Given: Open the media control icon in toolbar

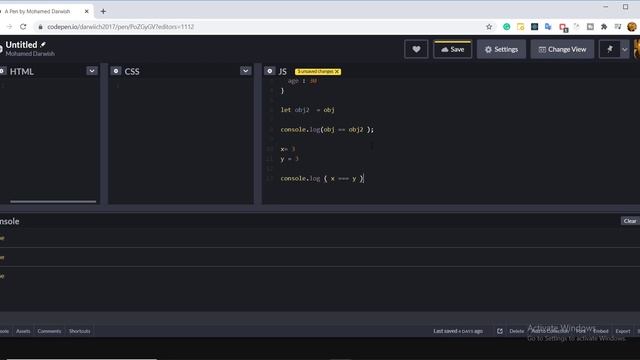Looking at the screenshot, I should click(618, 27).
